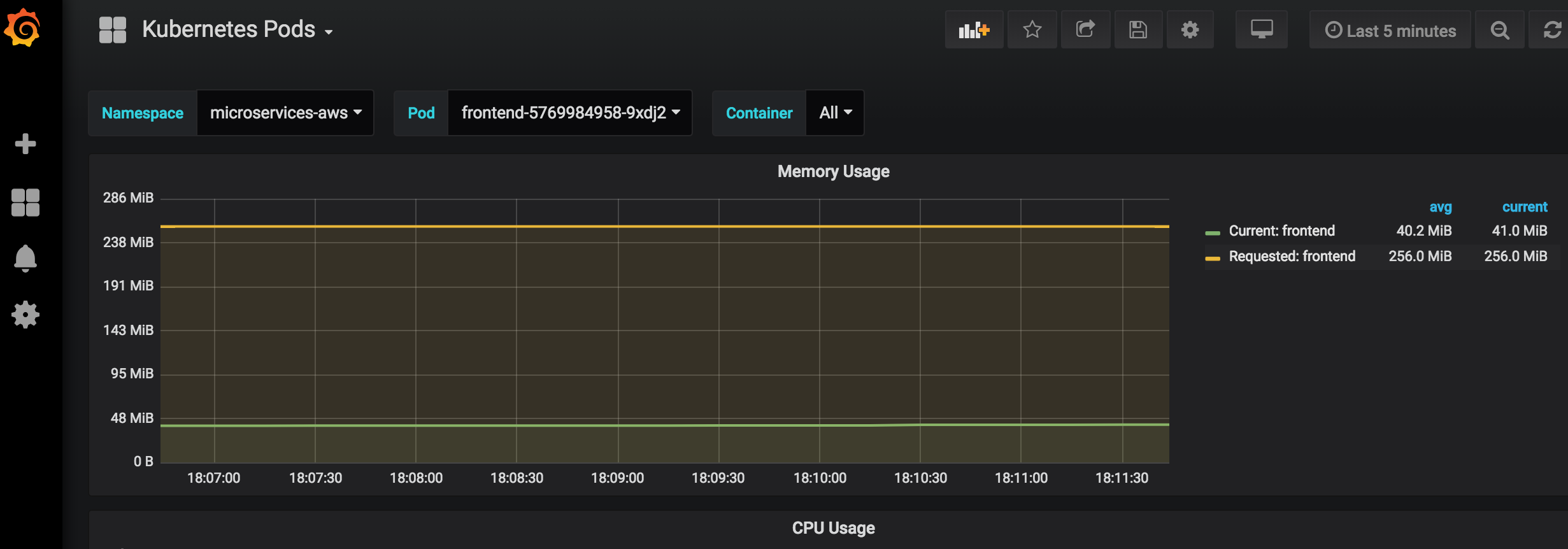This screenshot has height=549, width=1568.
Task: Open the Container All dropdown
Action: click(835, 113)
